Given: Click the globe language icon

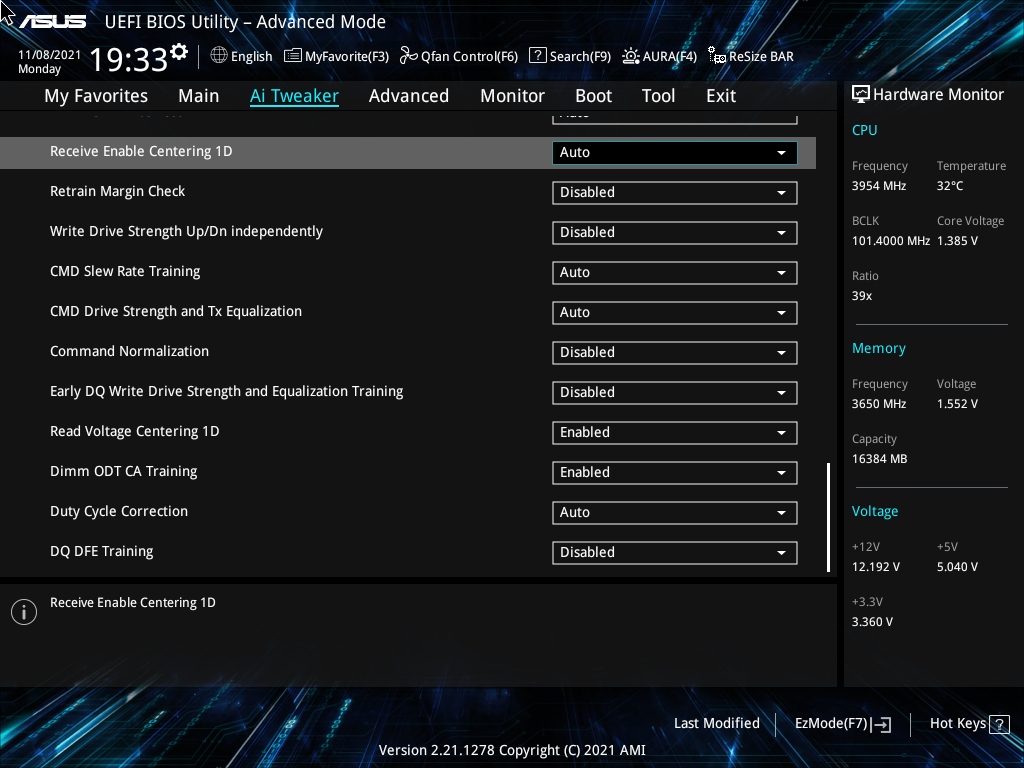Looking at the screenshot, I should [219, 56].
